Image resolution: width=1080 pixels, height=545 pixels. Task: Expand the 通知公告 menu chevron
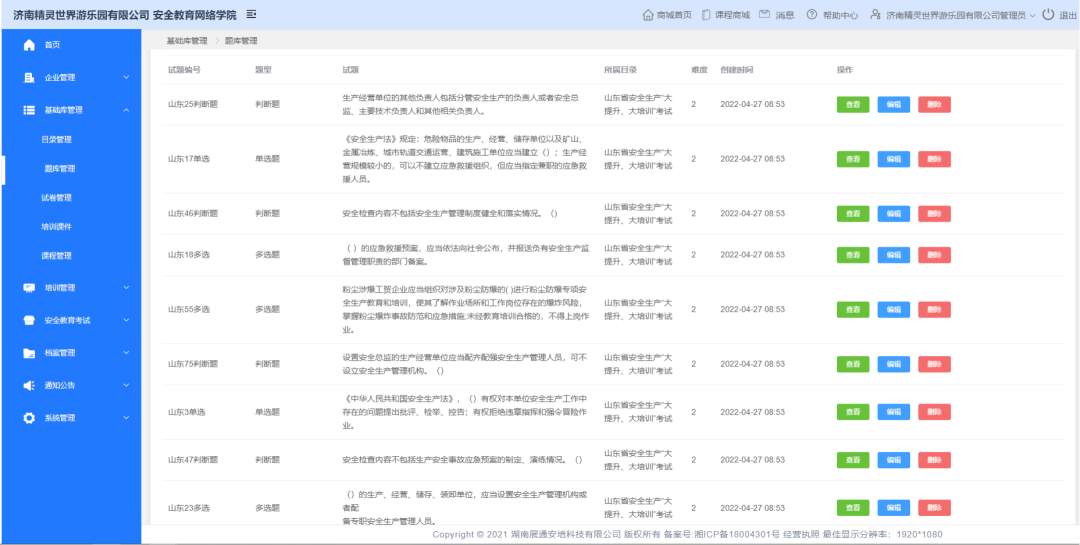click(126, 385)
